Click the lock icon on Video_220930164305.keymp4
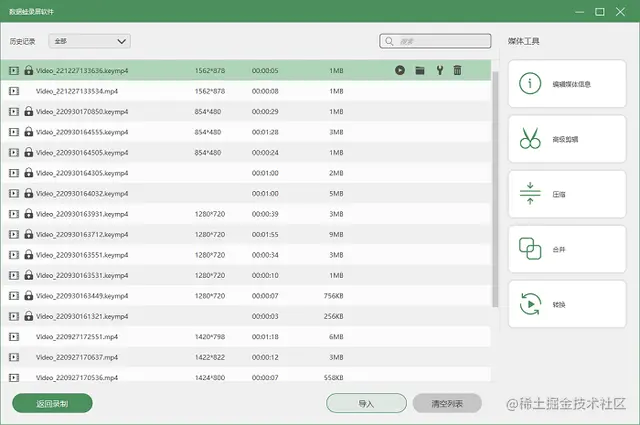The image size is (640, 425). (x=29, y=172)
